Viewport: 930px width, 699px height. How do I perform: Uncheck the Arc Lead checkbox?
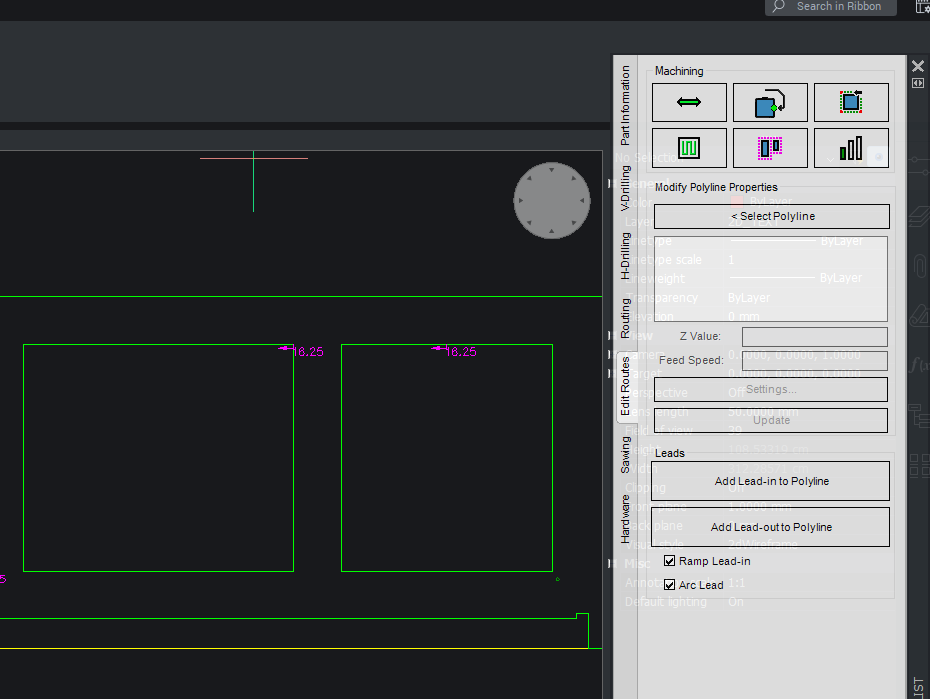(x=670, y=585)
